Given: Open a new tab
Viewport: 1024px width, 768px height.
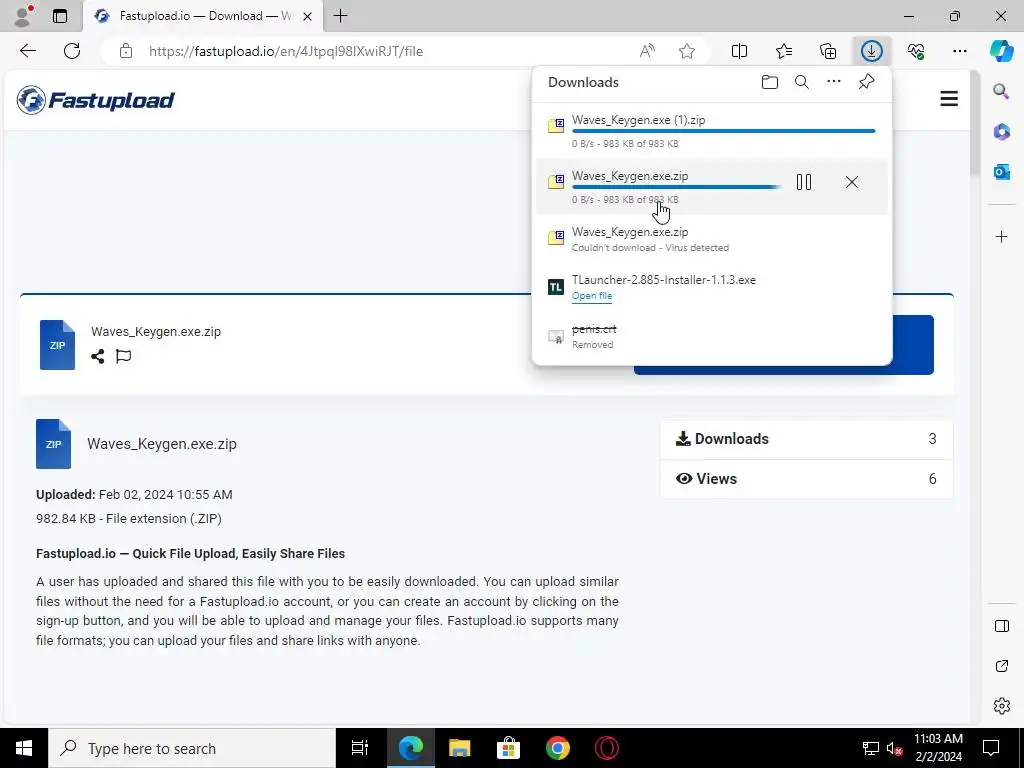Looking at the screenshot, I should [x=340, y=16].
